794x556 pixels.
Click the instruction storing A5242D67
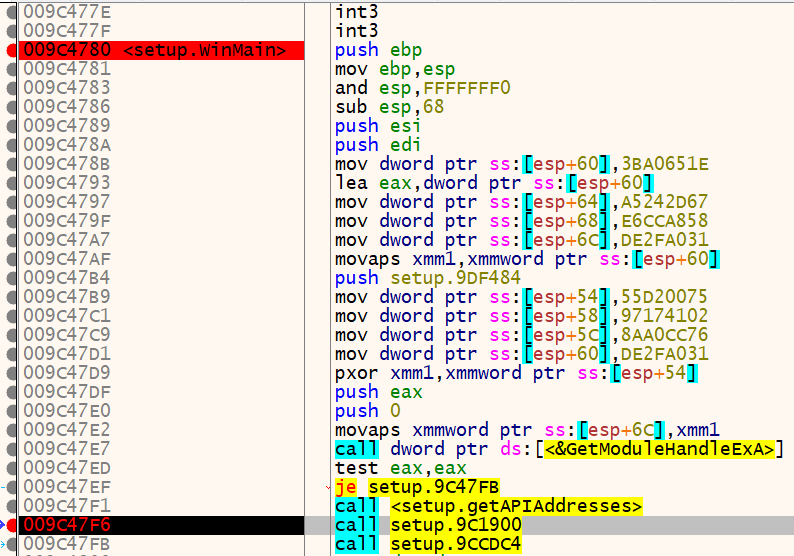click(x=521, y=202)
